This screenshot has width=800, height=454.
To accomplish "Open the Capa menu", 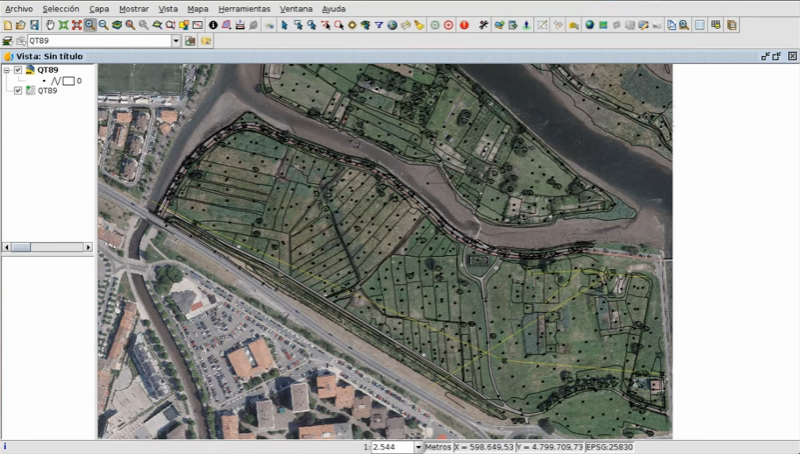I will click(x=99, y=8).
